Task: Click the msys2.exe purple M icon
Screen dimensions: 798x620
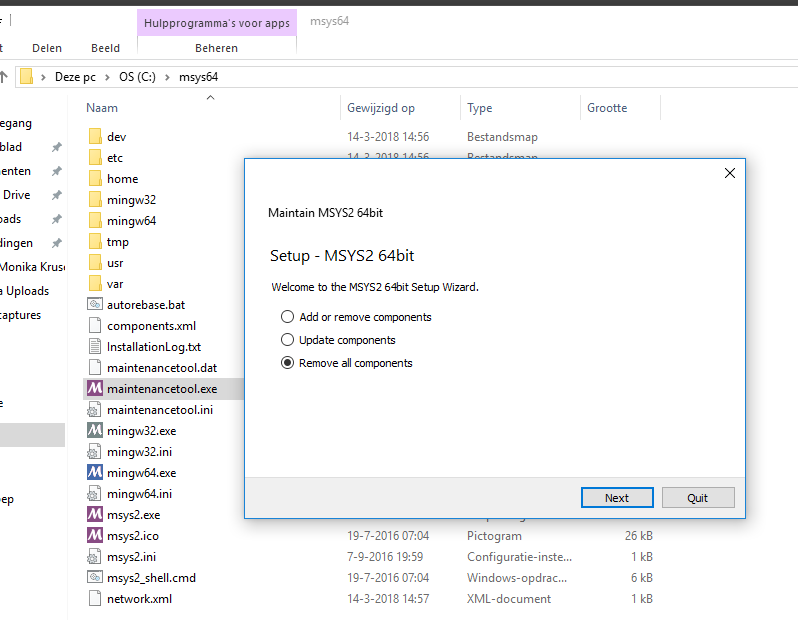Action: (x=95, y=514)
